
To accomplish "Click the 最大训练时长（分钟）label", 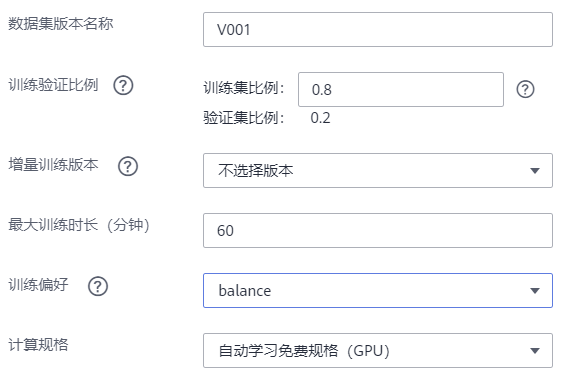I will coord(79,225).
